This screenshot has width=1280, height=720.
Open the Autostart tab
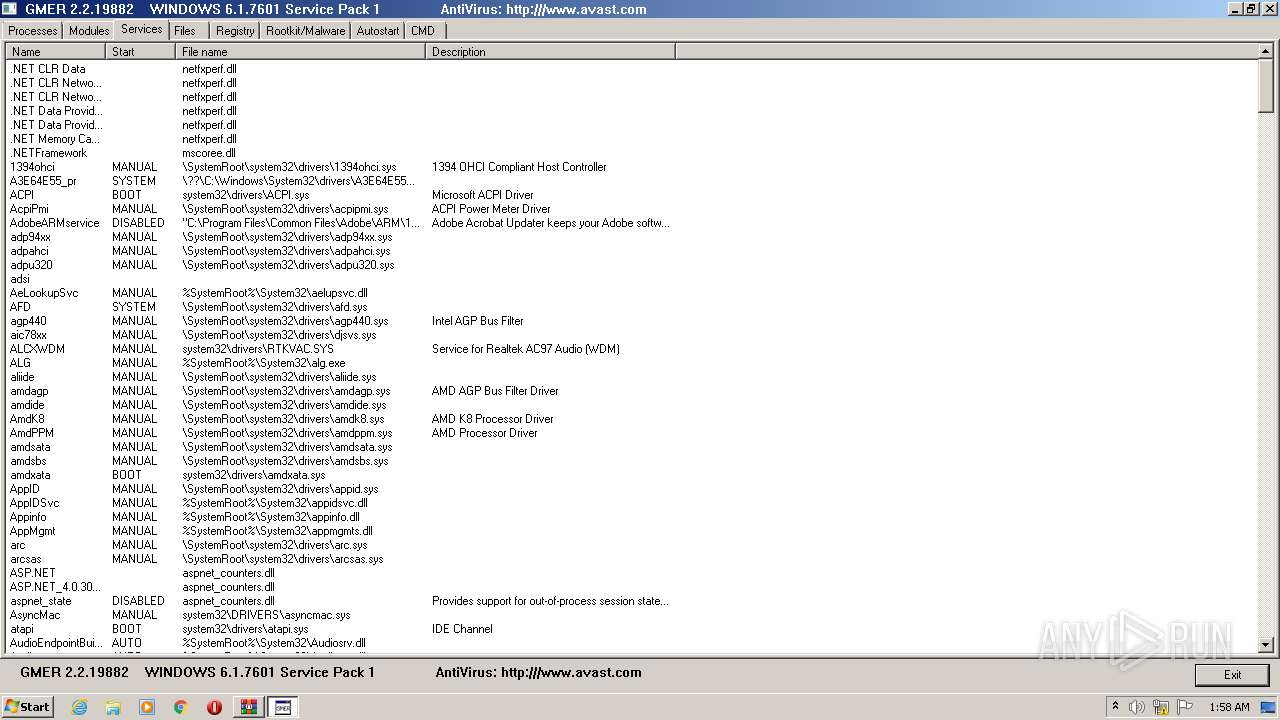point(378,31)
